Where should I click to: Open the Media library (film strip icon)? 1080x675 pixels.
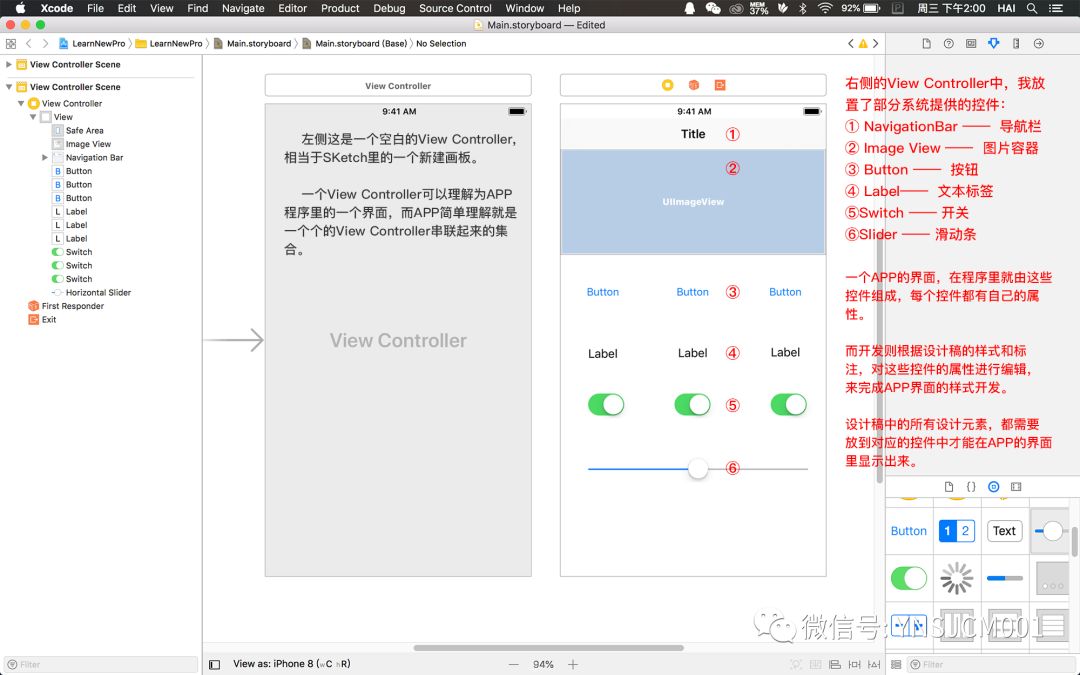click(1016, 486)
